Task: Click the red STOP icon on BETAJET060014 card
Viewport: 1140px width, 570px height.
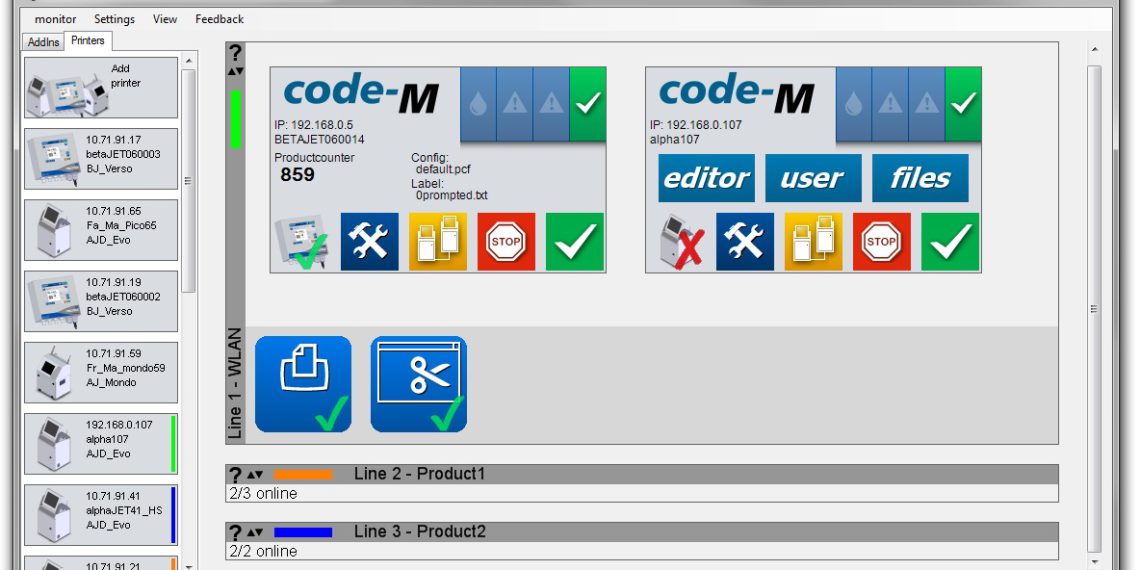Action: [x=506, y=241]
